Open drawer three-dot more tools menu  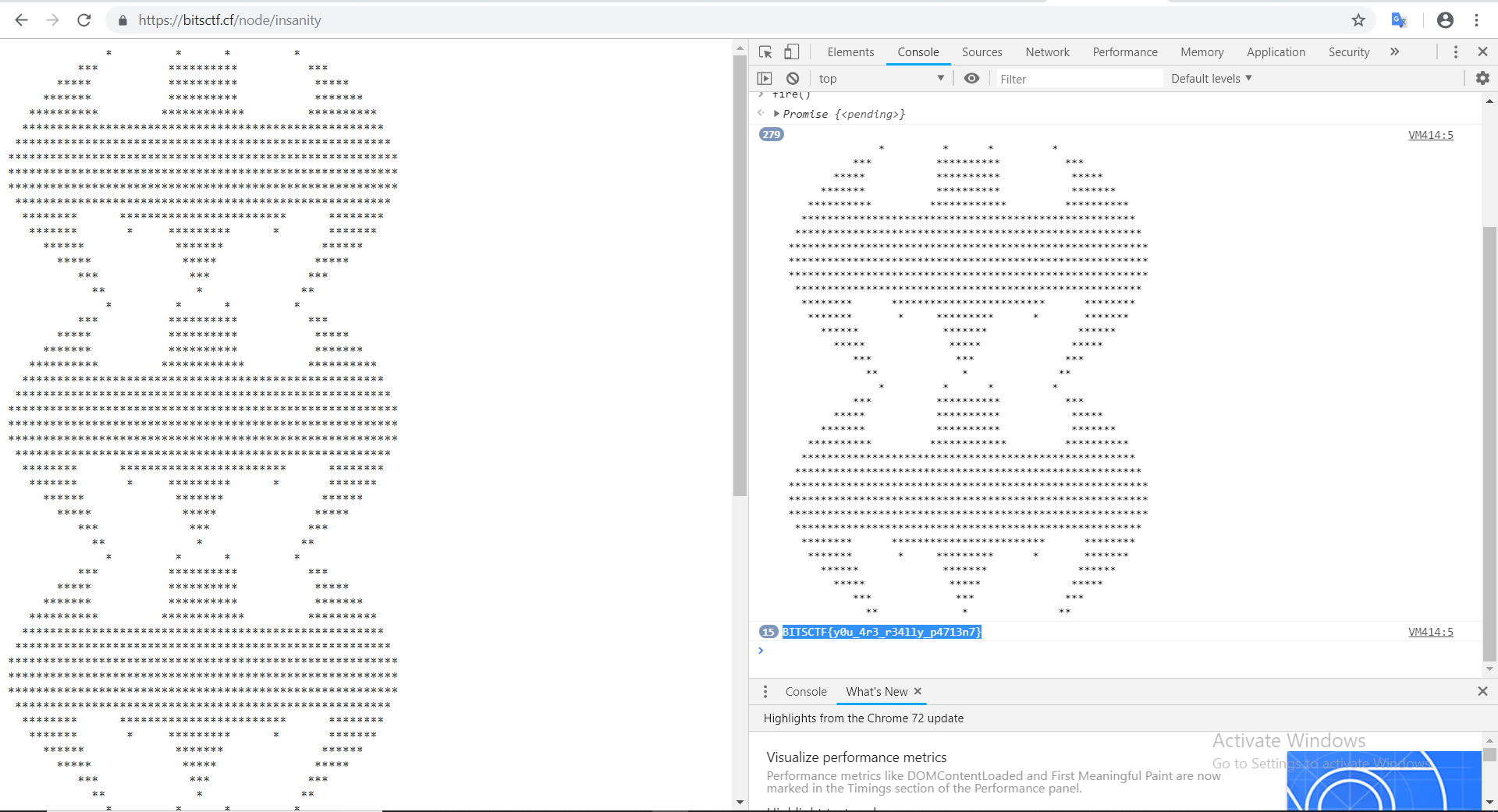coord(765,691)
